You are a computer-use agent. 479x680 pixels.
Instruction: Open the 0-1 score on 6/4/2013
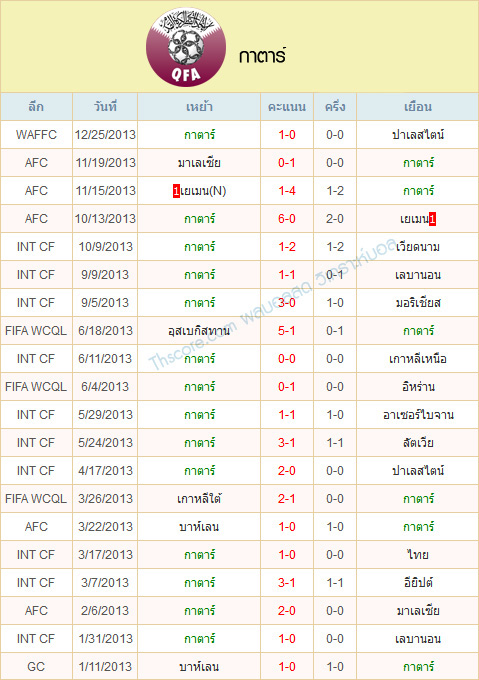point(287,386)
